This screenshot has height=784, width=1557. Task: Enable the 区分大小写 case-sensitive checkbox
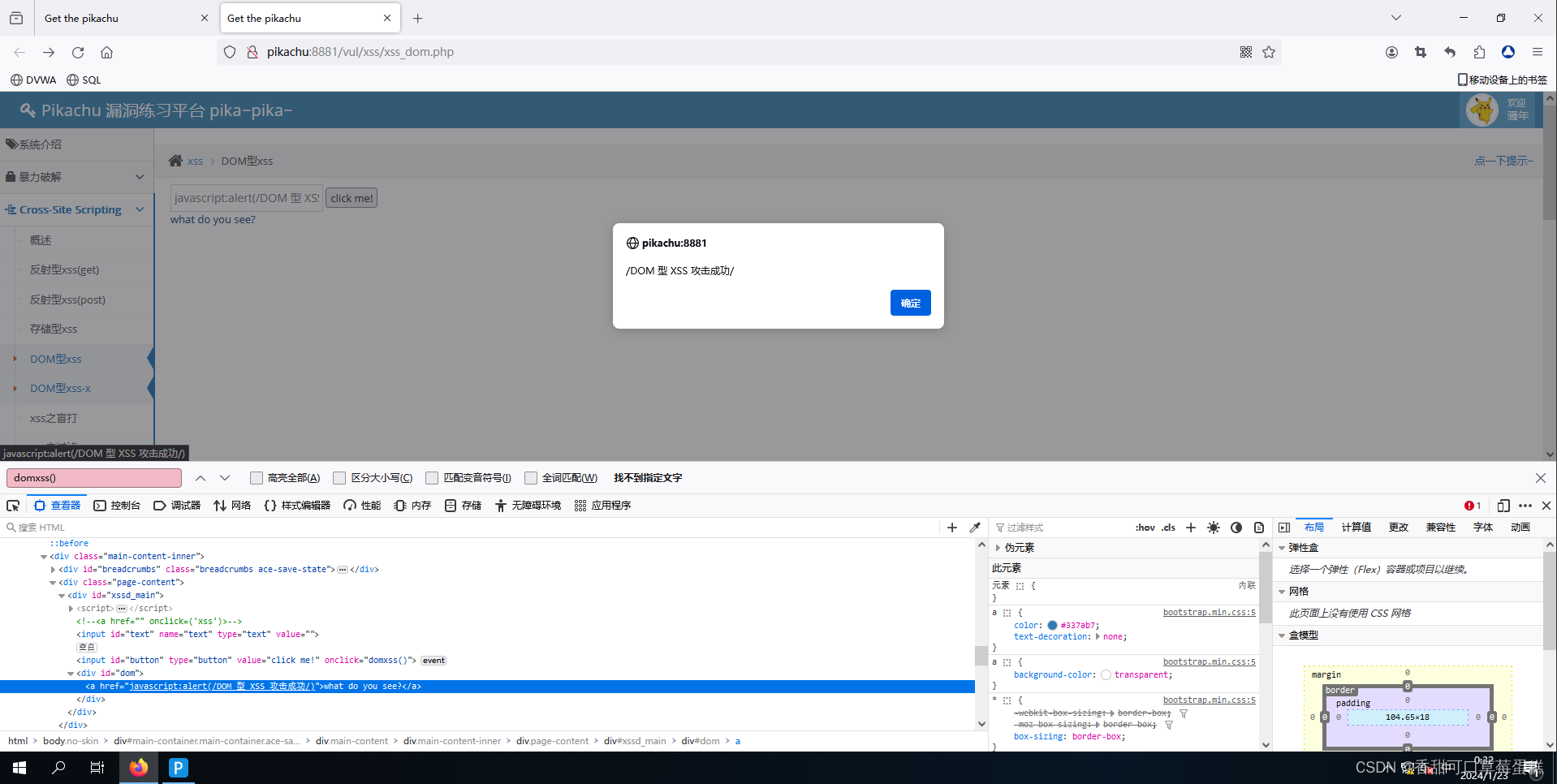click(339, 478)
